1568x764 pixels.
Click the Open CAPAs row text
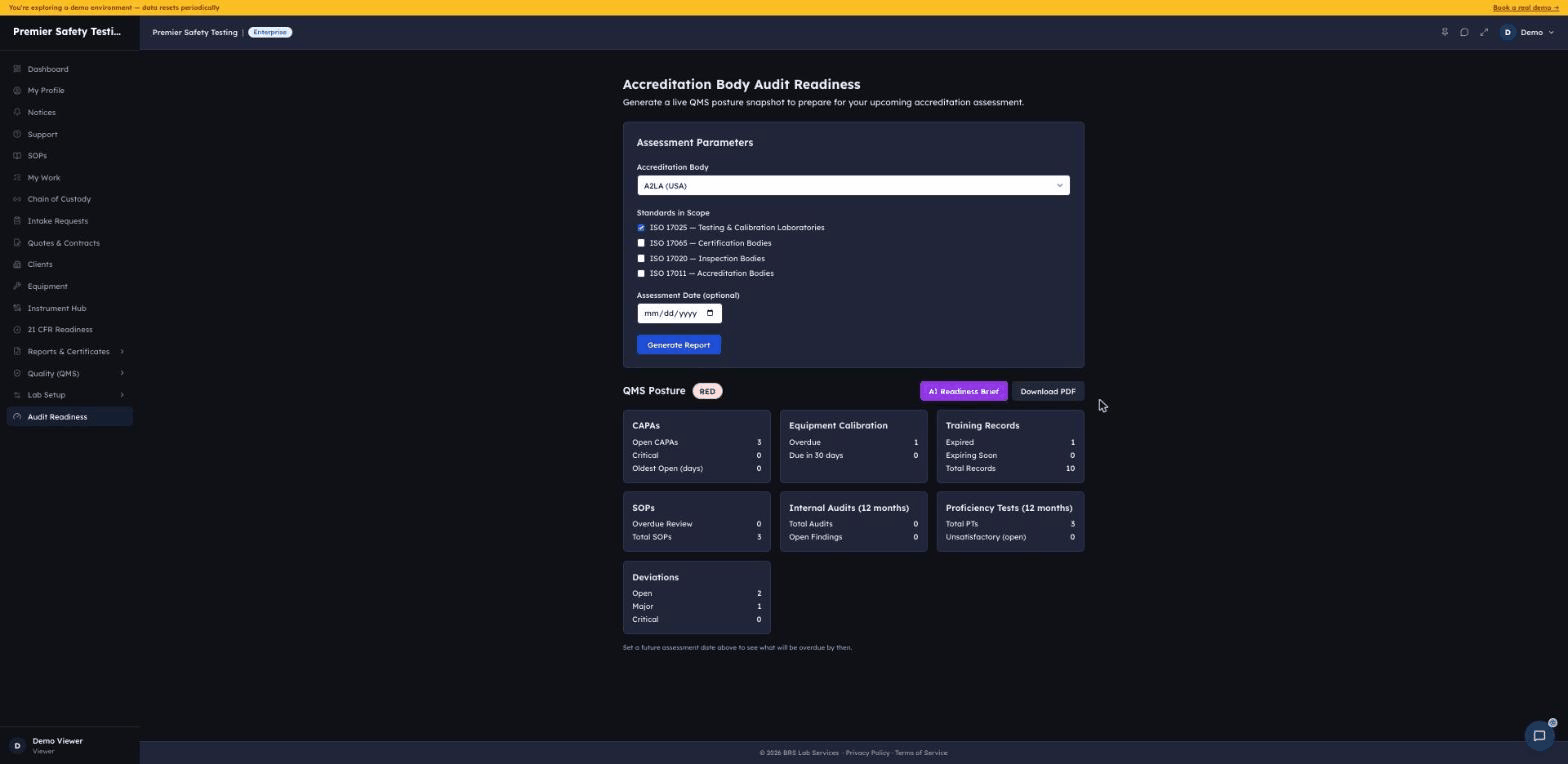[655, 442]
